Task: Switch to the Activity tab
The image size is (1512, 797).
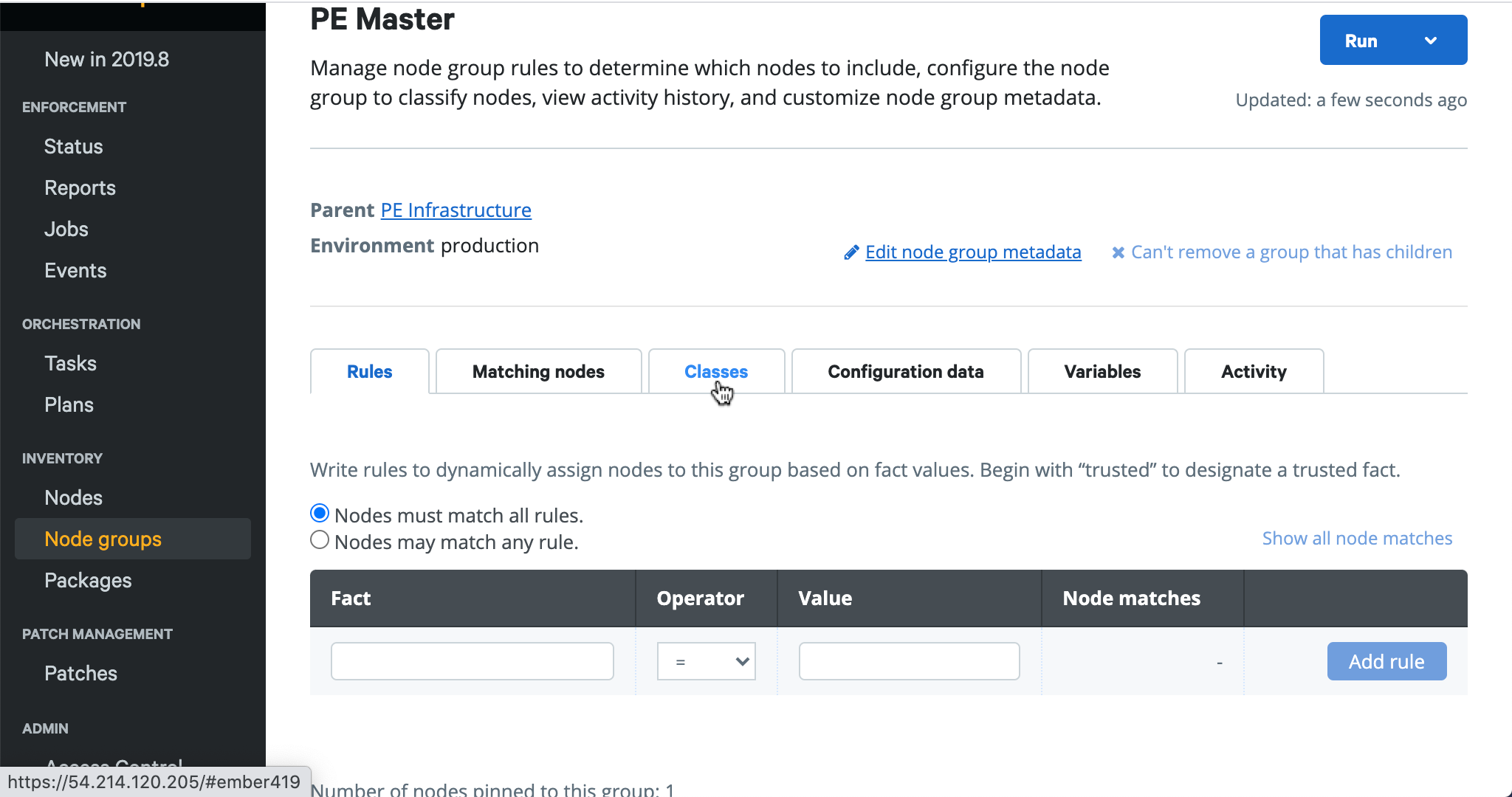Action: (1254, 371)
